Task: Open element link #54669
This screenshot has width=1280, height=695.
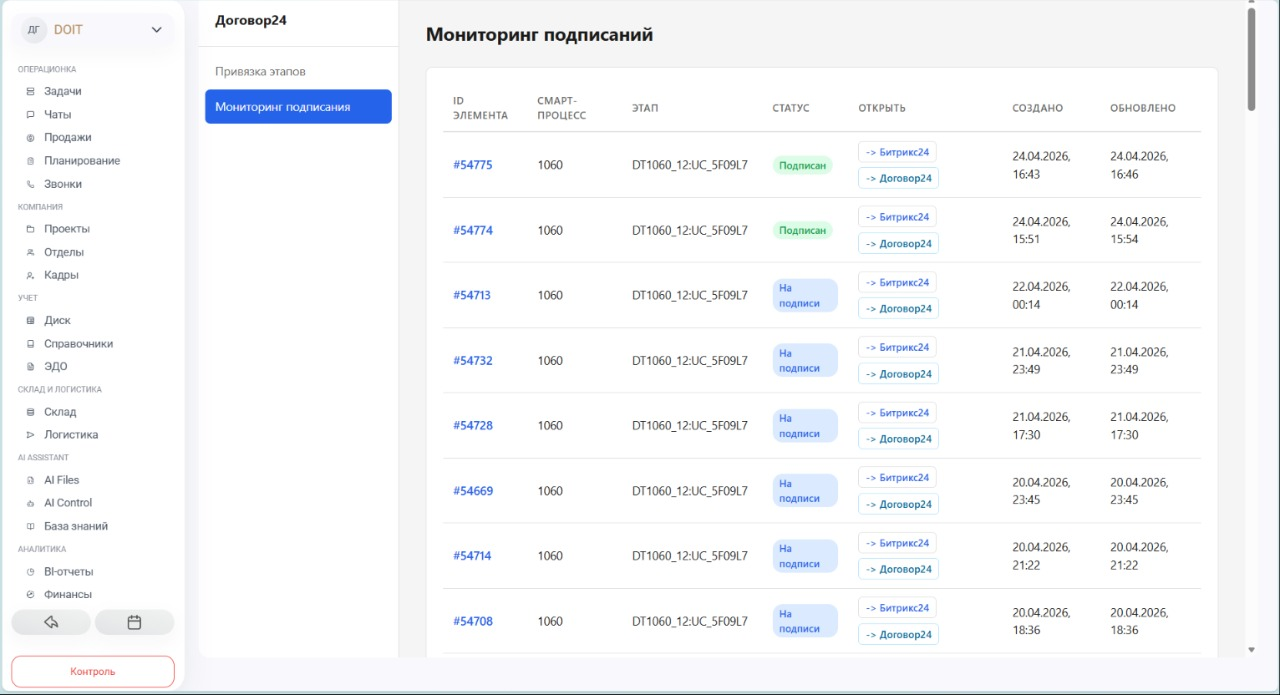Action: coord(473,491)
